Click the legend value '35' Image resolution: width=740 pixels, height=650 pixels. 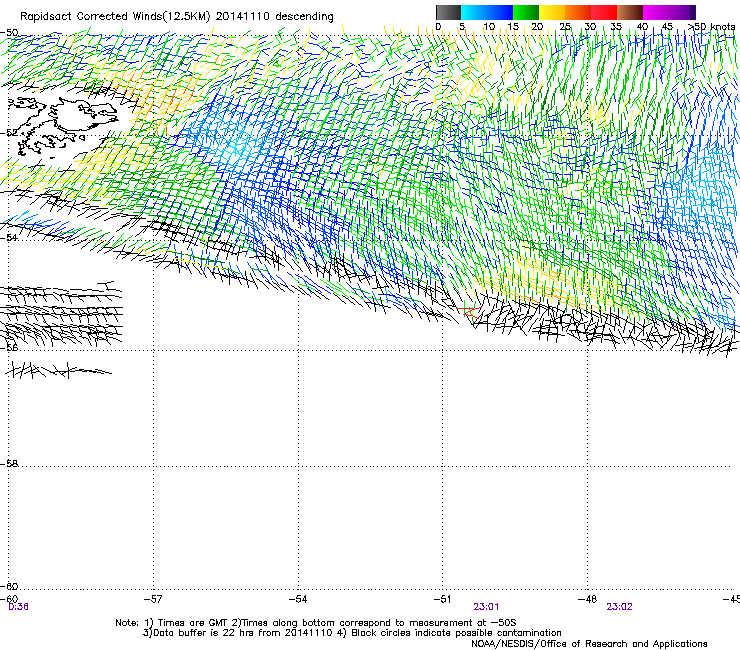(x=616, y=26)
